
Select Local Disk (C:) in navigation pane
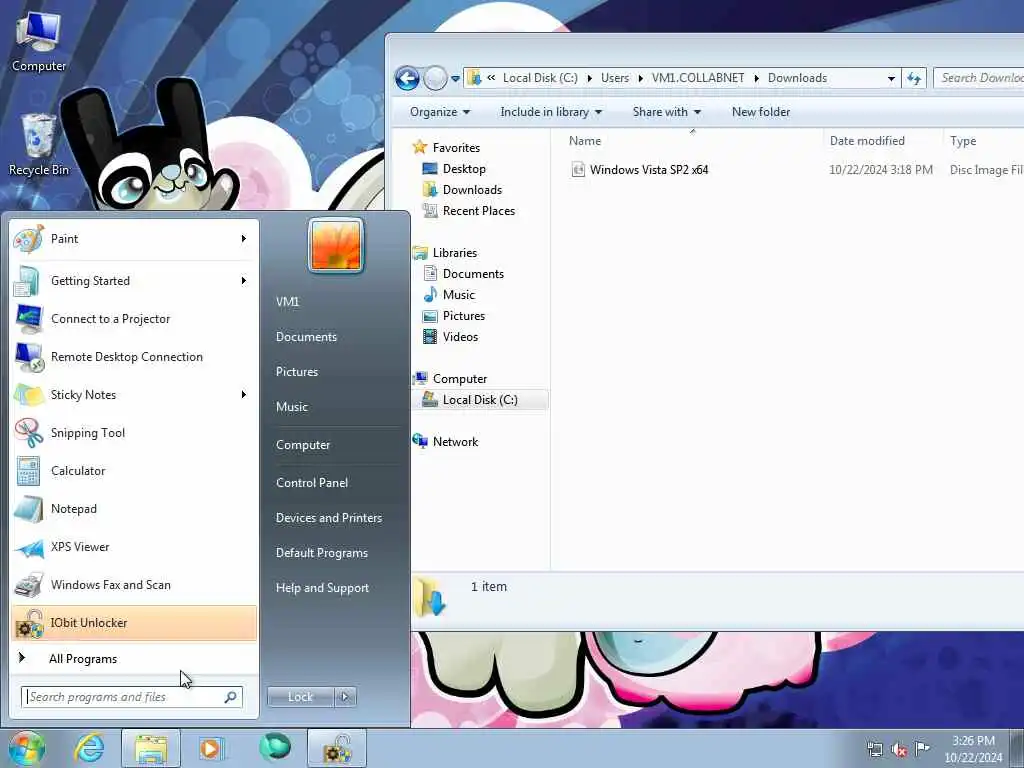[480, 400]
